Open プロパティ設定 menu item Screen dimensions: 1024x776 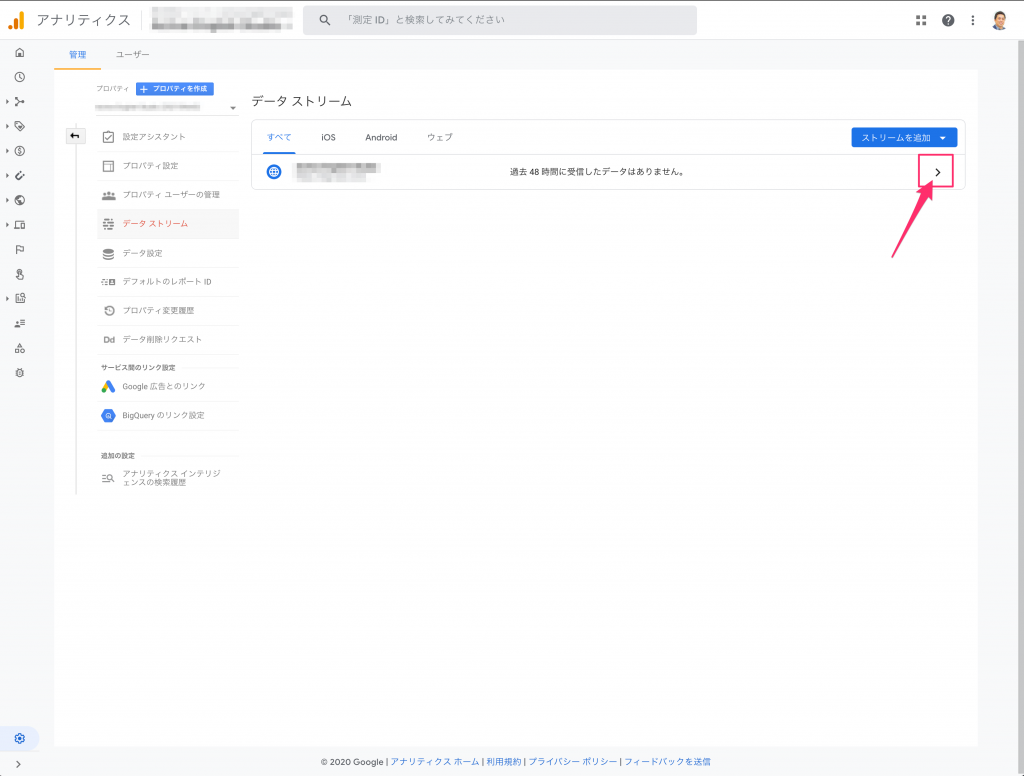point(168,166)
